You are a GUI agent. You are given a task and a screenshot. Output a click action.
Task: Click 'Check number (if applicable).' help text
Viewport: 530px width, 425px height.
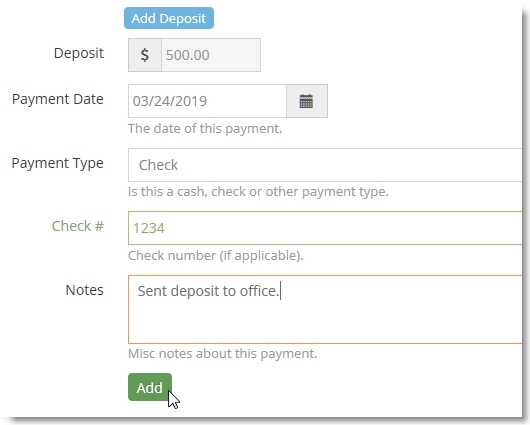pos(216,256)
